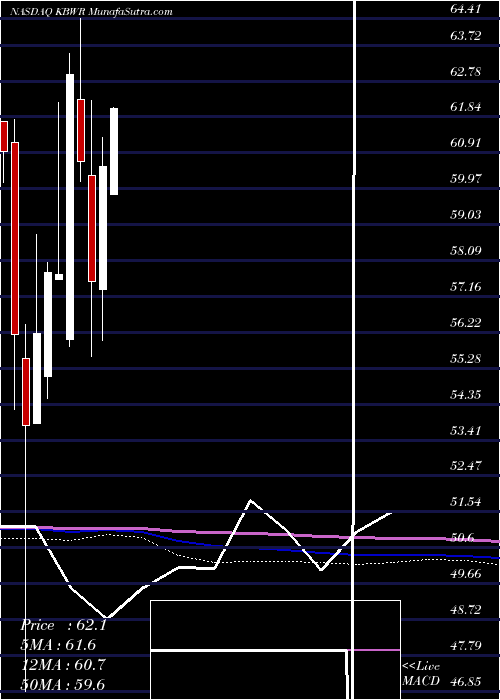Click the 60.91 price axis label
The width and height of the screenshot is (500, 700).
point(466,143)
